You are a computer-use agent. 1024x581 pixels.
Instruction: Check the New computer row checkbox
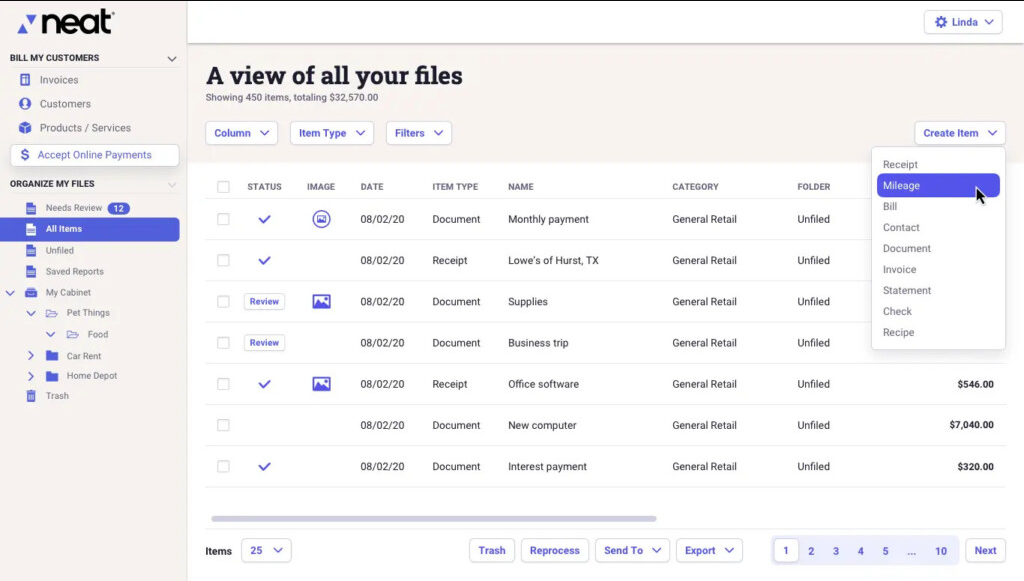(x=223, y=425)
